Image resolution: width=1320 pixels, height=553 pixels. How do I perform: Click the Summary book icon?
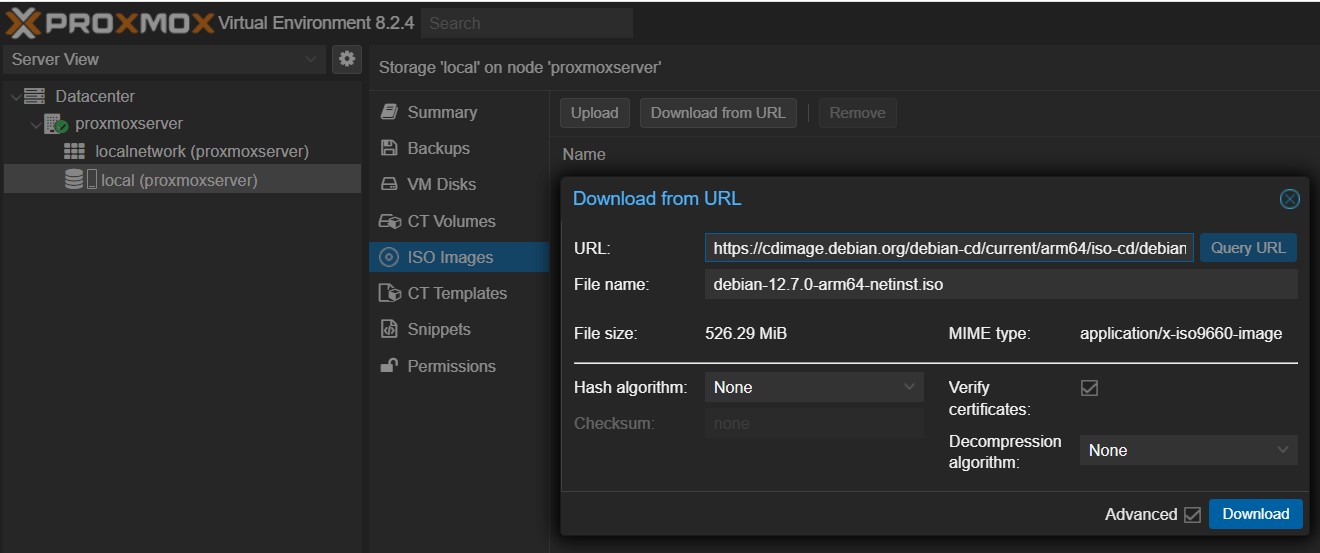[x=390, y=112]
